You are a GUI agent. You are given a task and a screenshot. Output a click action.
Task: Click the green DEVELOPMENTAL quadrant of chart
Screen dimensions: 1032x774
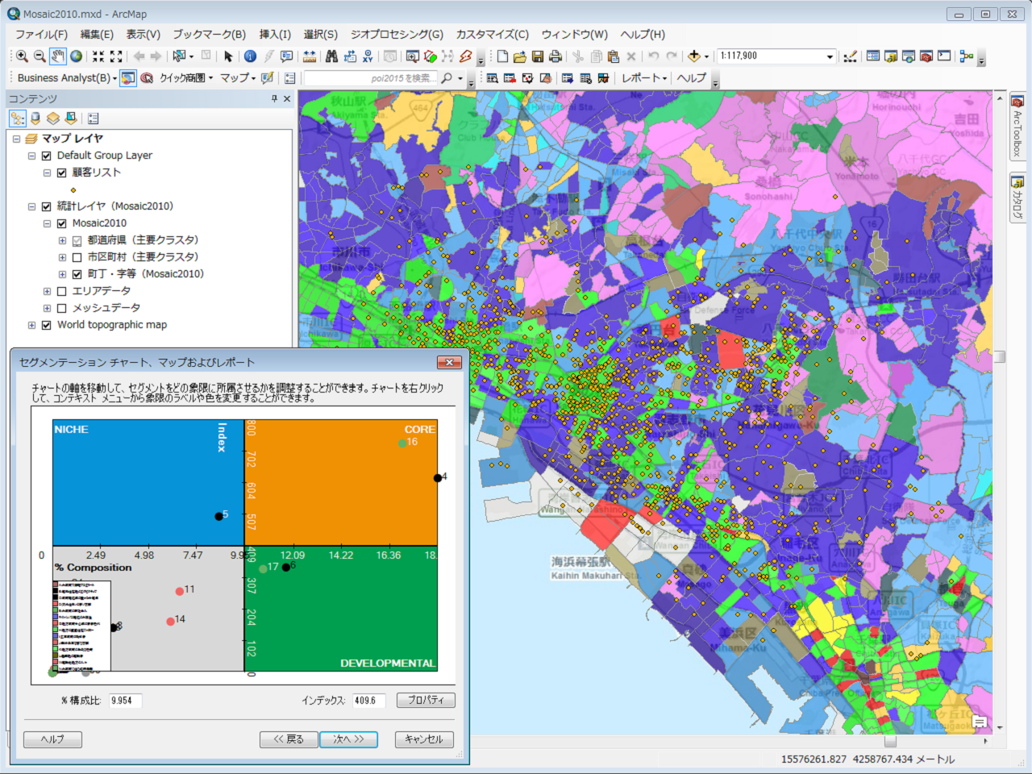(x=341, y=609)
